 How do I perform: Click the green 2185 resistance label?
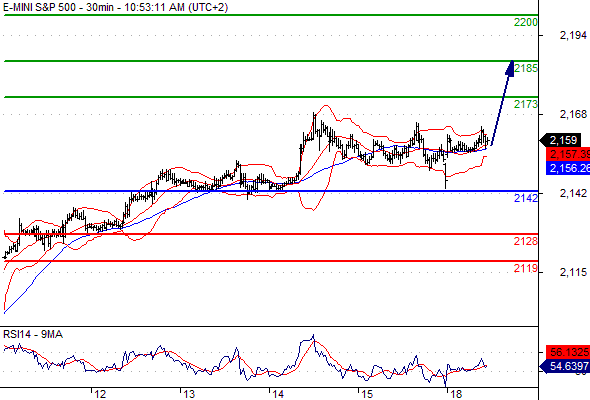click(x=526, y=68)
